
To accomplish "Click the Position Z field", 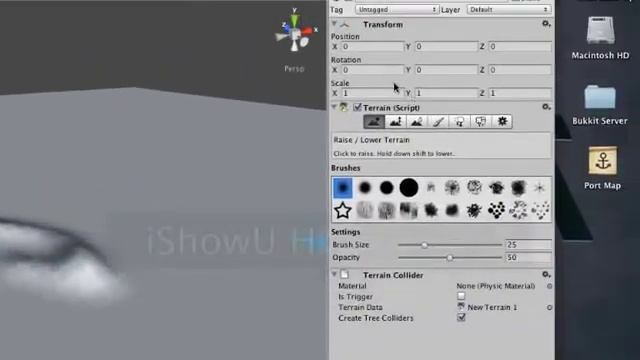I will (520, 47).
